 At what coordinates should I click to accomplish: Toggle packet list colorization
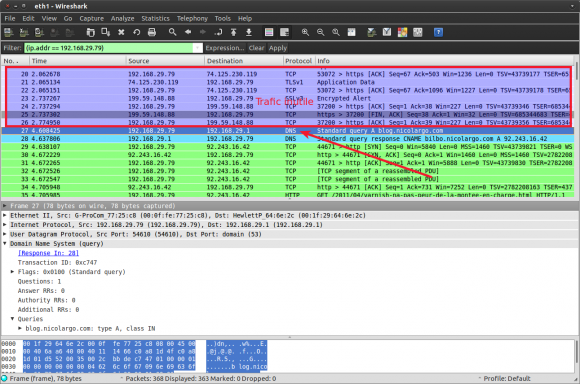click(x=269, y=33)
